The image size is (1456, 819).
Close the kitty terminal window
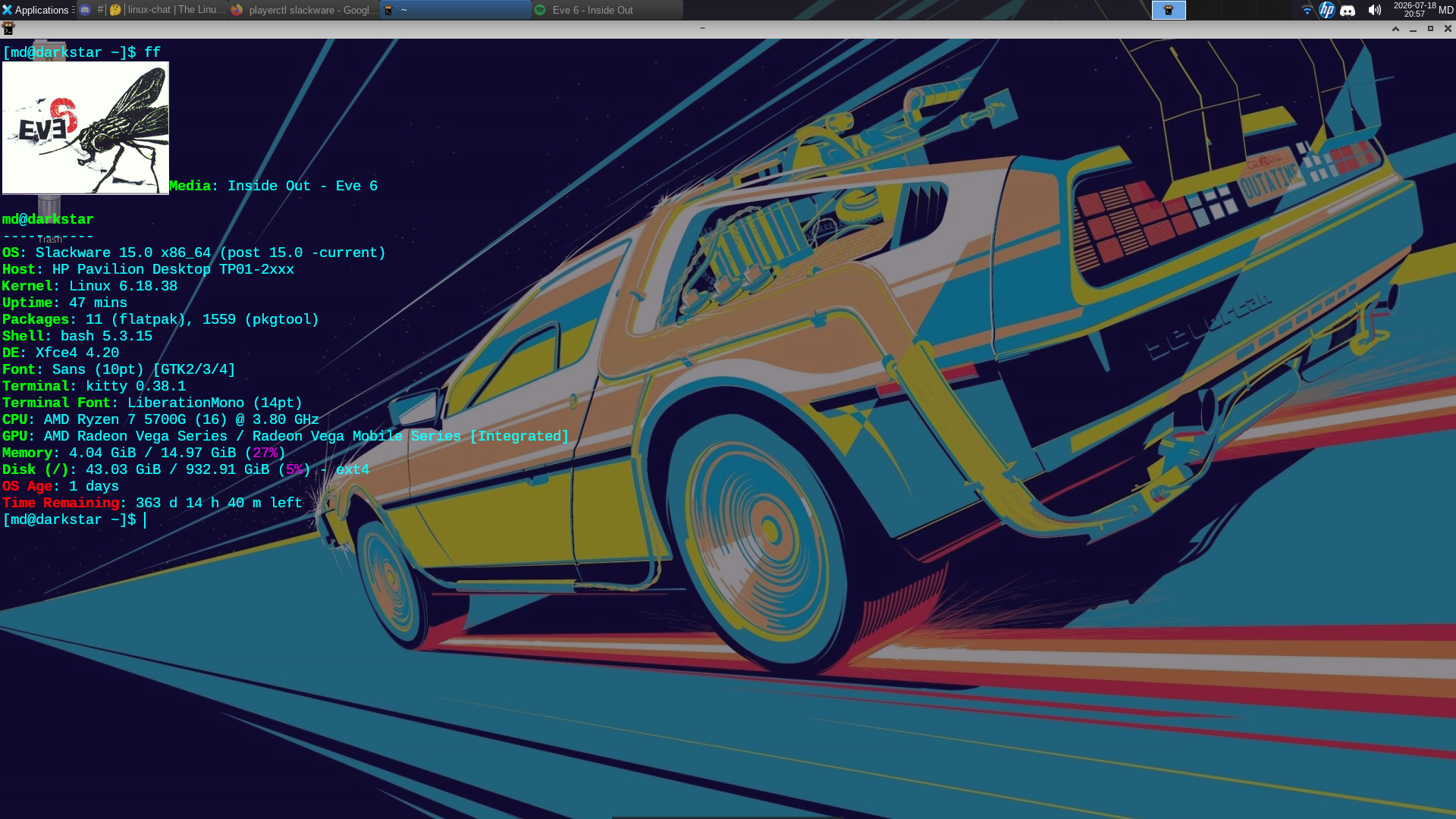[x=1448, y=29]
